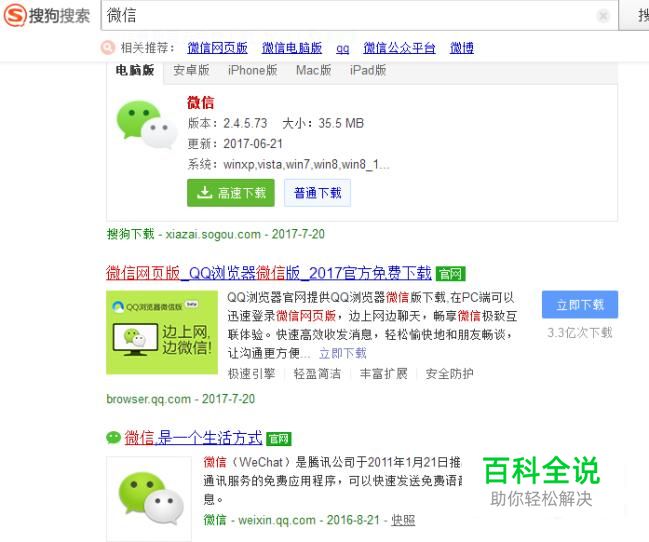The image size is (649, 542).
Task: Open related suggestion 微信网页版
Action: pos(217,48)
